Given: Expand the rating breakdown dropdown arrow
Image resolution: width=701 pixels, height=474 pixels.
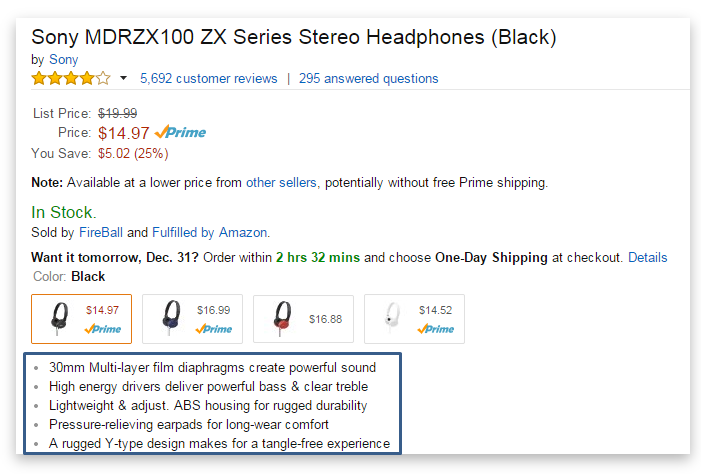Looking at the screenshot, I should 123,78.
